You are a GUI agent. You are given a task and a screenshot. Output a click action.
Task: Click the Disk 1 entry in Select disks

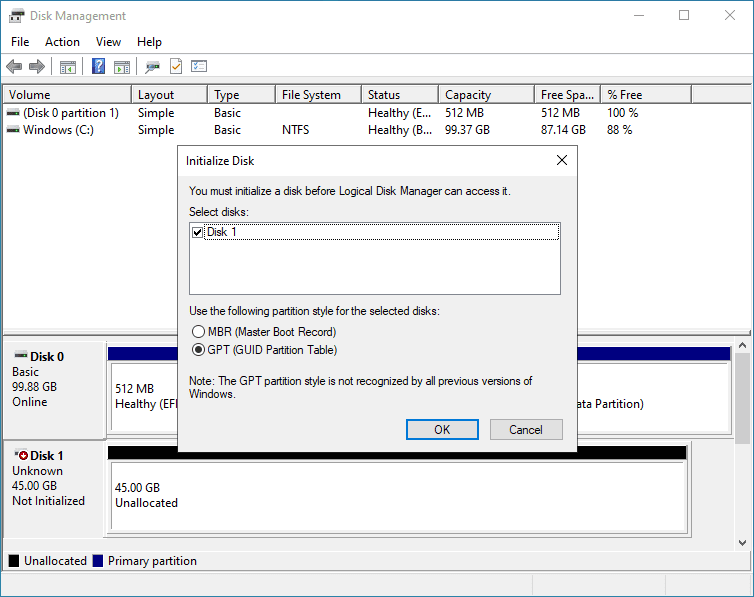[x=382, y=232]
